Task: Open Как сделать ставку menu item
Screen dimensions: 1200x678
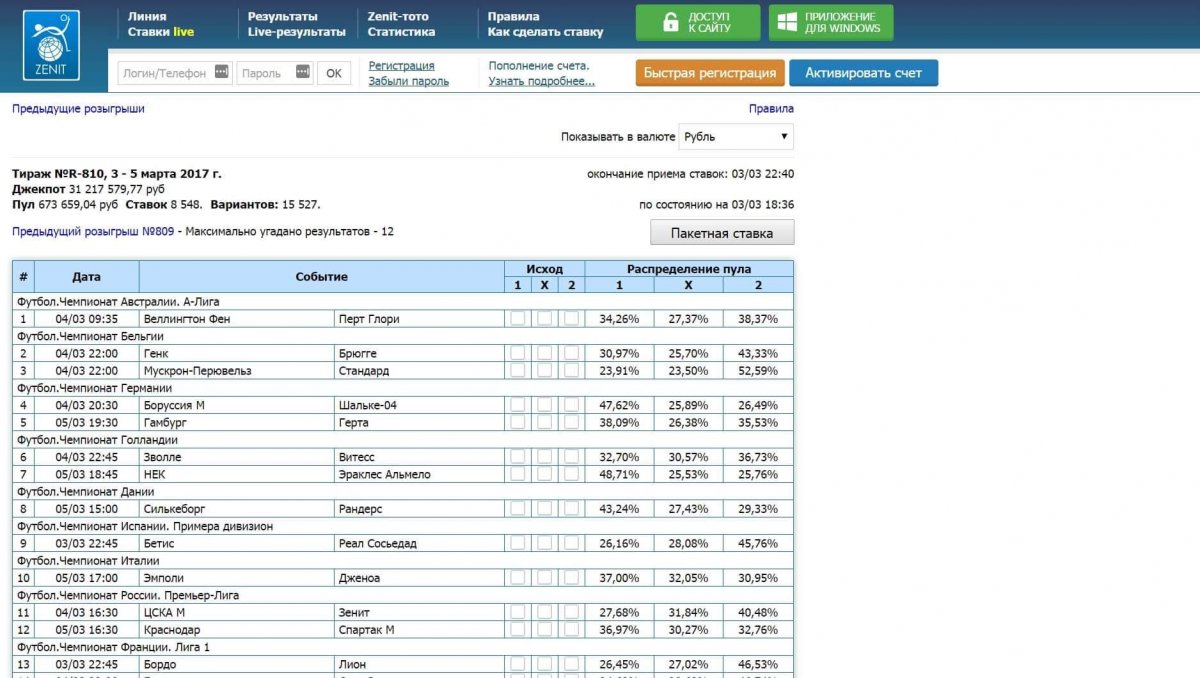Action: pos(546,32)
